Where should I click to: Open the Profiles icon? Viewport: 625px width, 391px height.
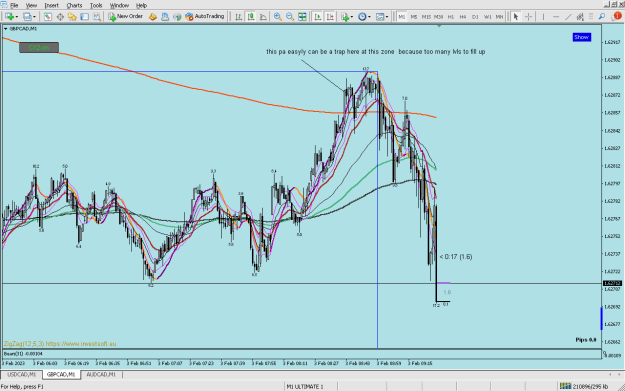(27, 17)
